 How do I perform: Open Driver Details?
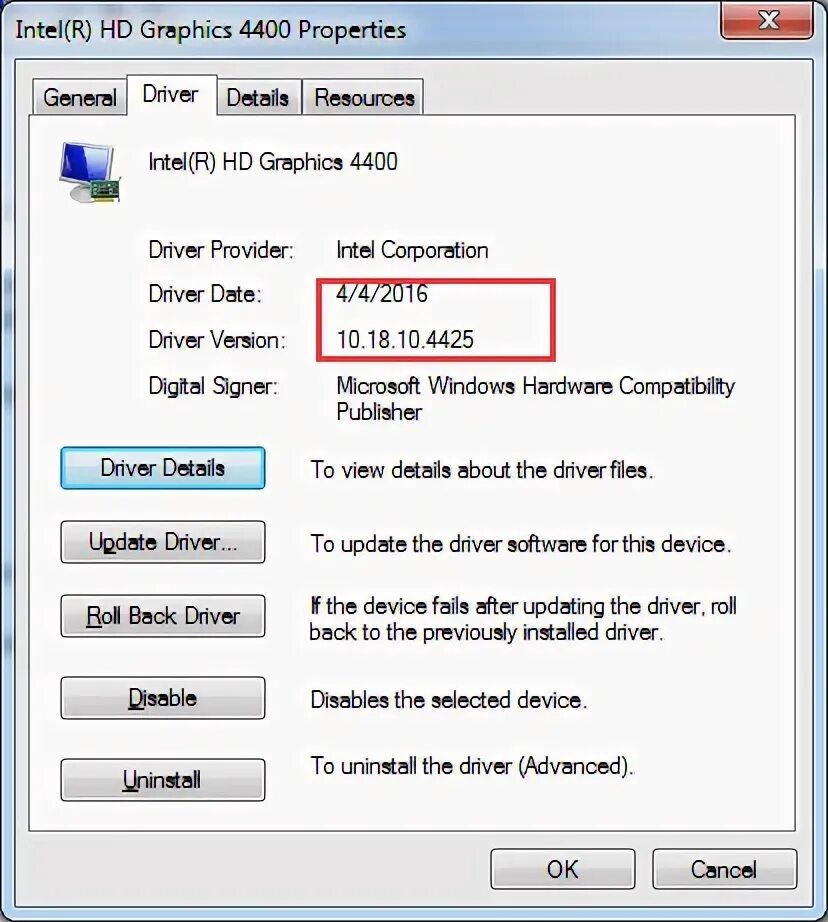coord(163,468)
